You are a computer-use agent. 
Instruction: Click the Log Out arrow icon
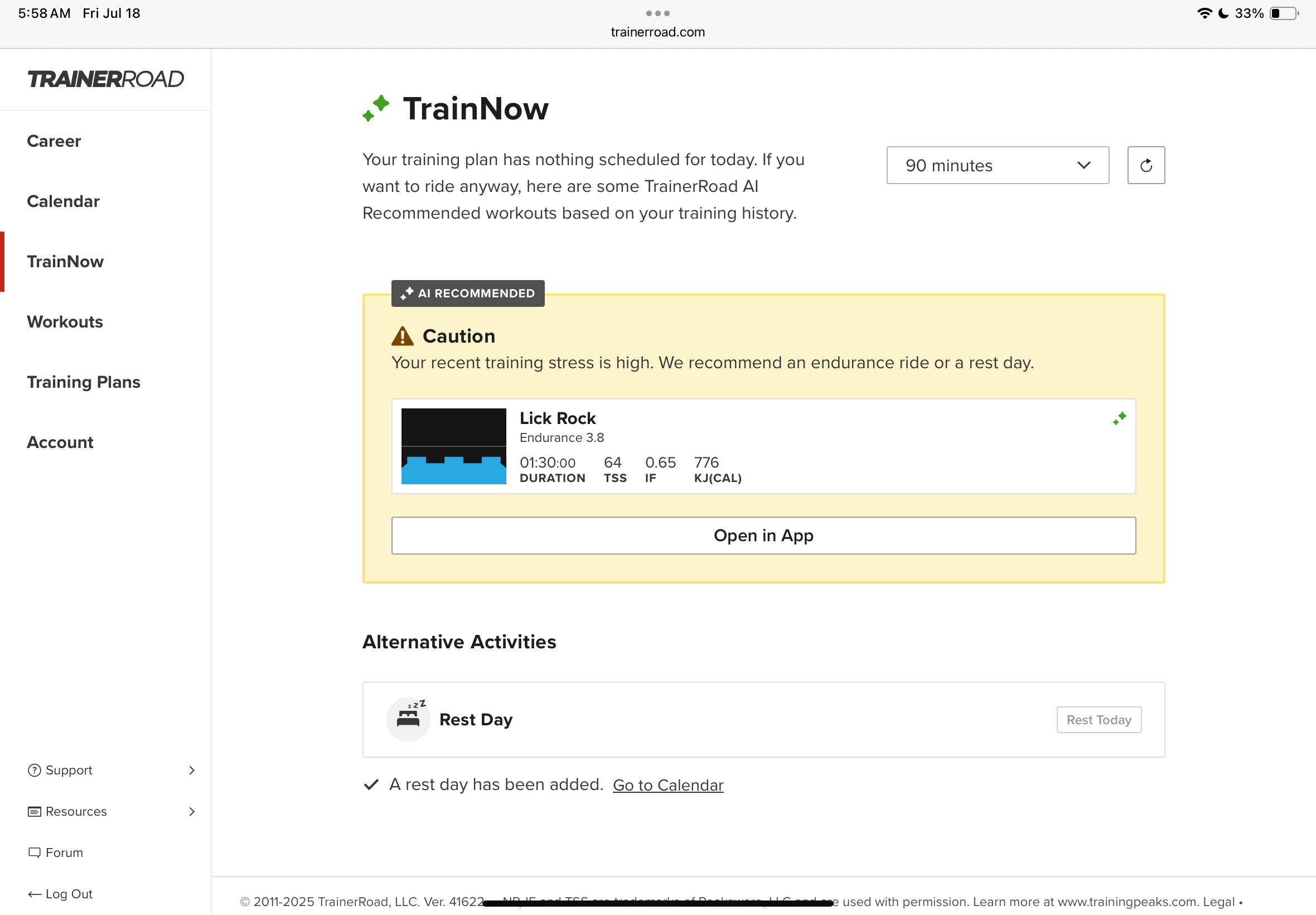(x=35, y=894)
